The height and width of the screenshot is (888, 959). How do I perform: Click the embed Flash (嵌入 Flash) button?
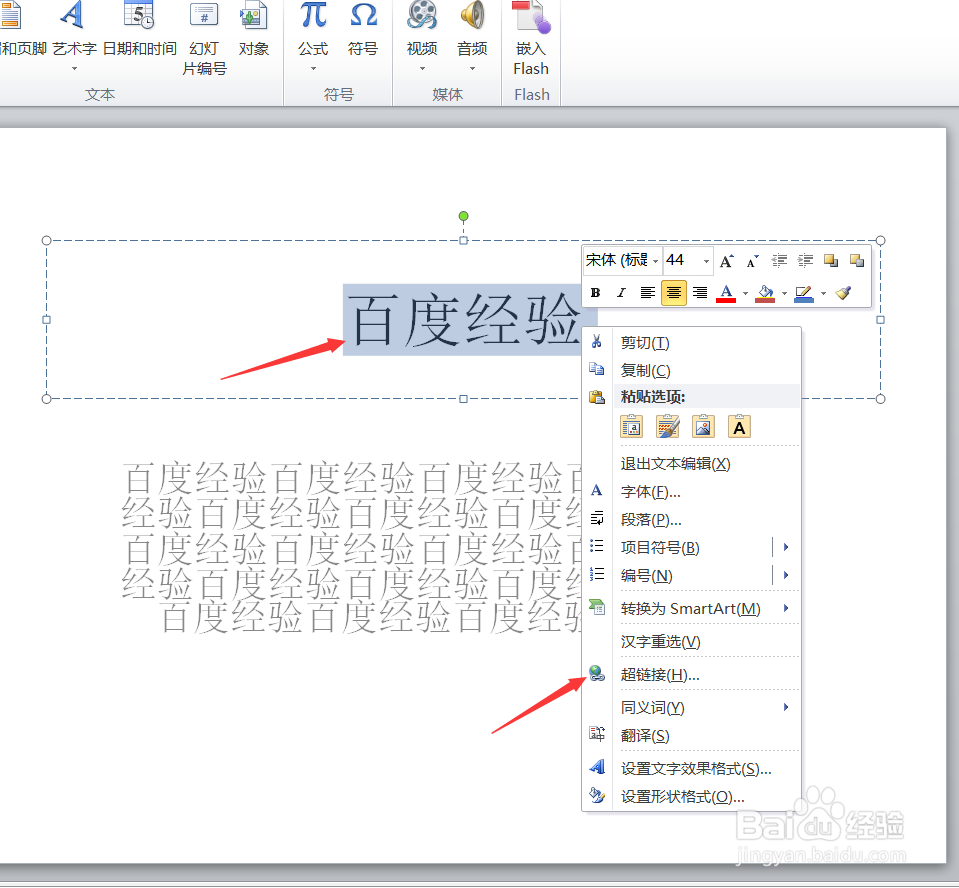[531, 38]
